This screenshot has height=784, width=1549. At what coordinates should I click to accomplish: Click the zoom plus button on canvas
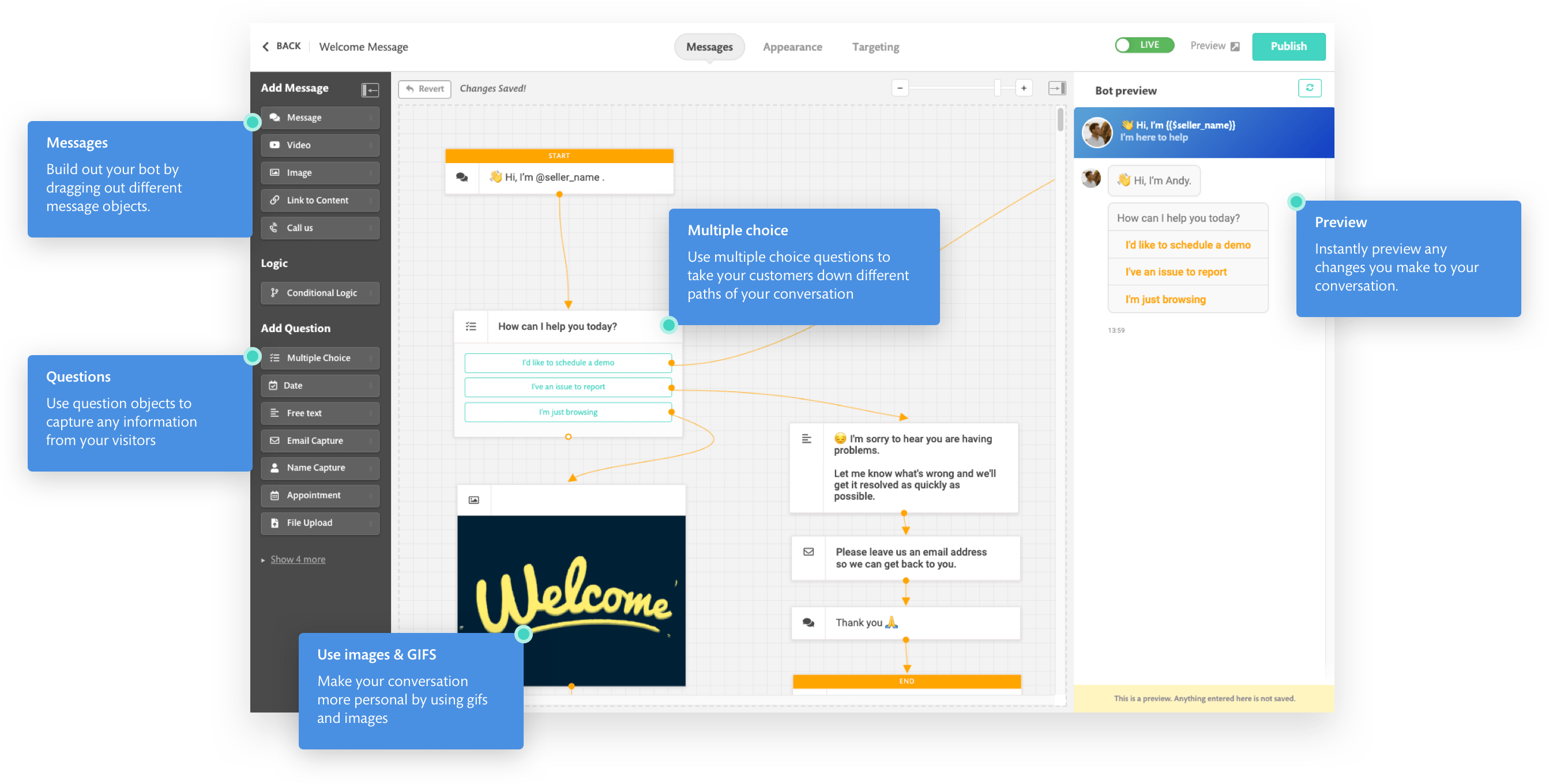click(1025, 90)
